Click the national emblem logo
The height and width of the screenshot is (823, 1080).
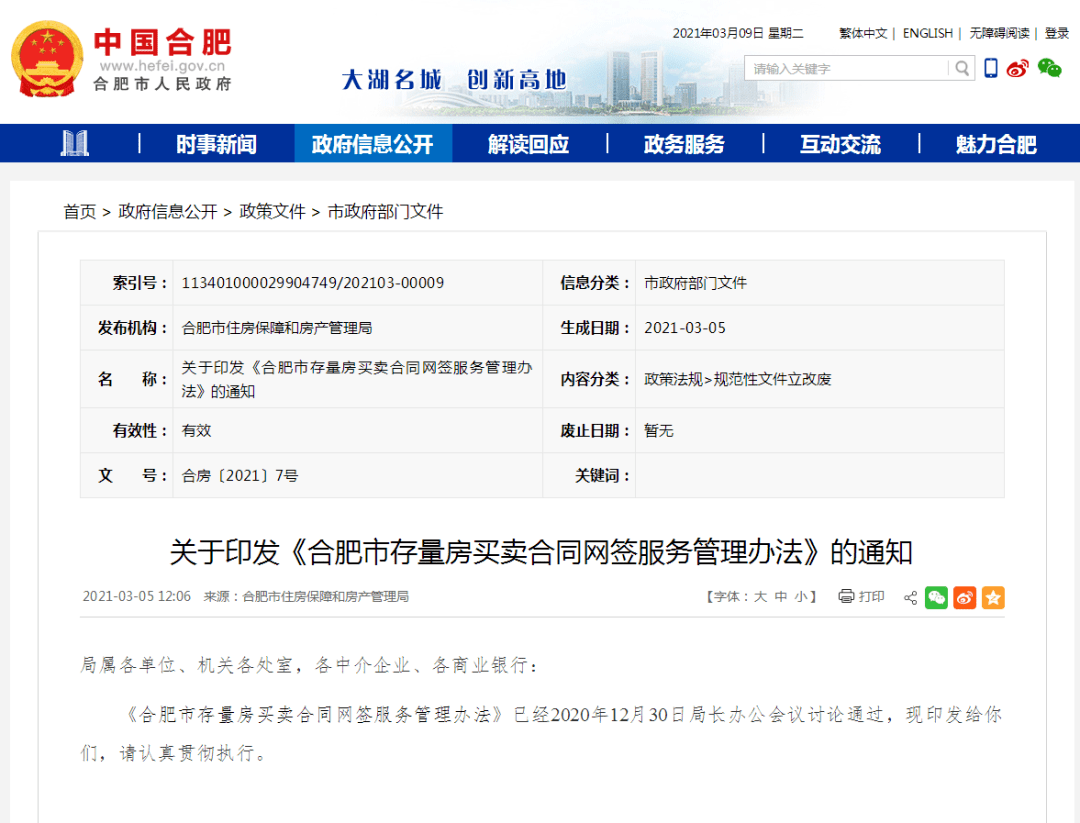47,59
